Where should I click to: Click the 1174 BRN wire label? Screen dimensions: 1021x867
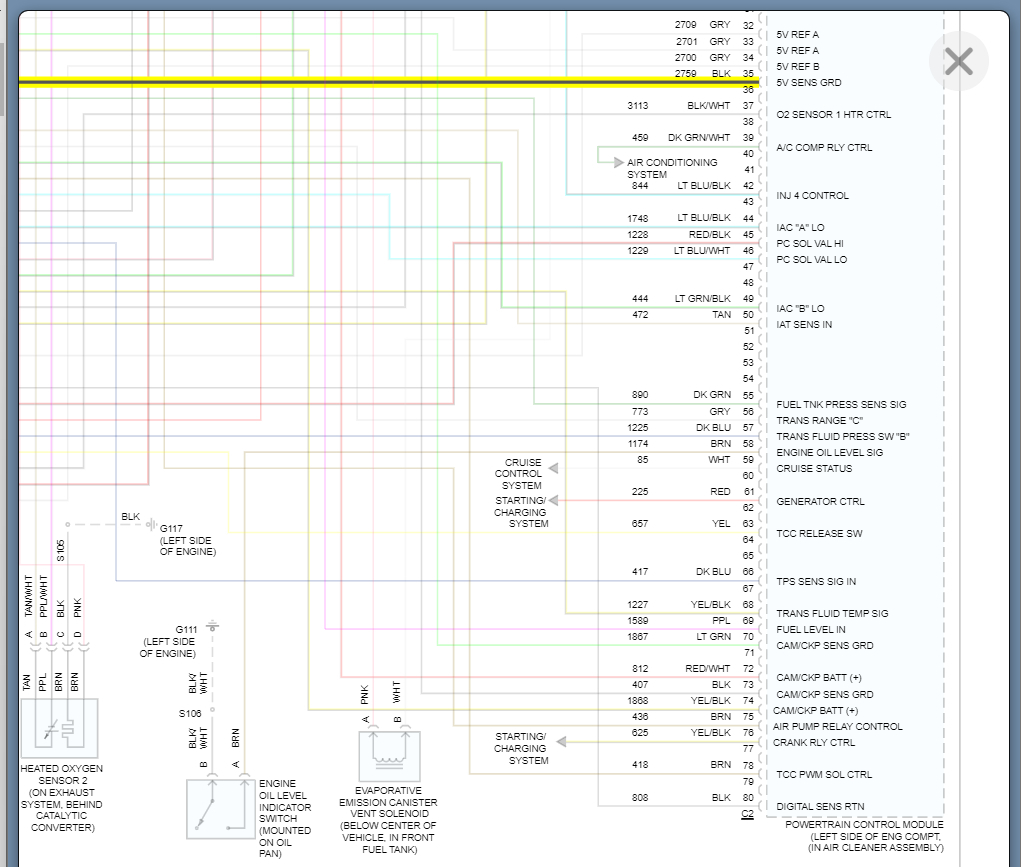click(x=679, y=444)
